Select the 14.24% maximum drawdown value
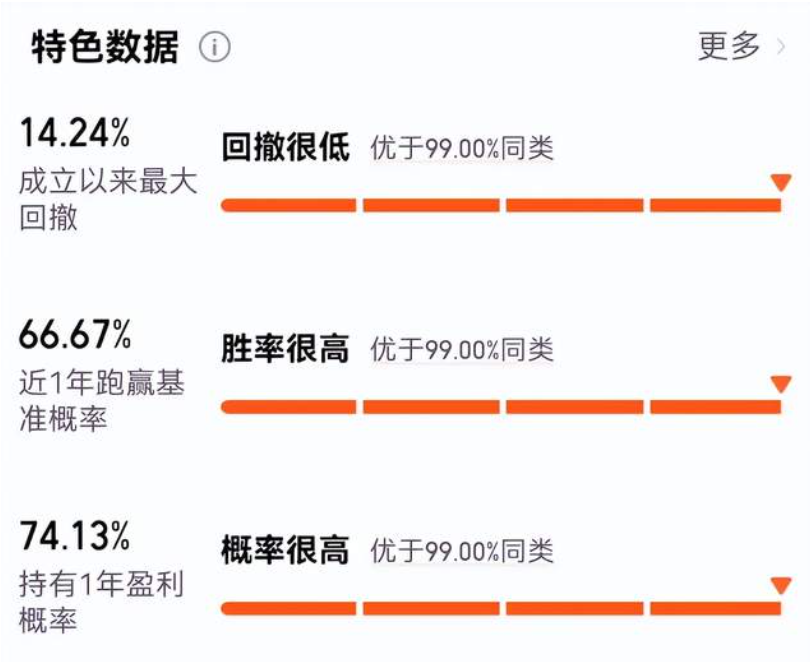810x662 pixels. point(75,133)
